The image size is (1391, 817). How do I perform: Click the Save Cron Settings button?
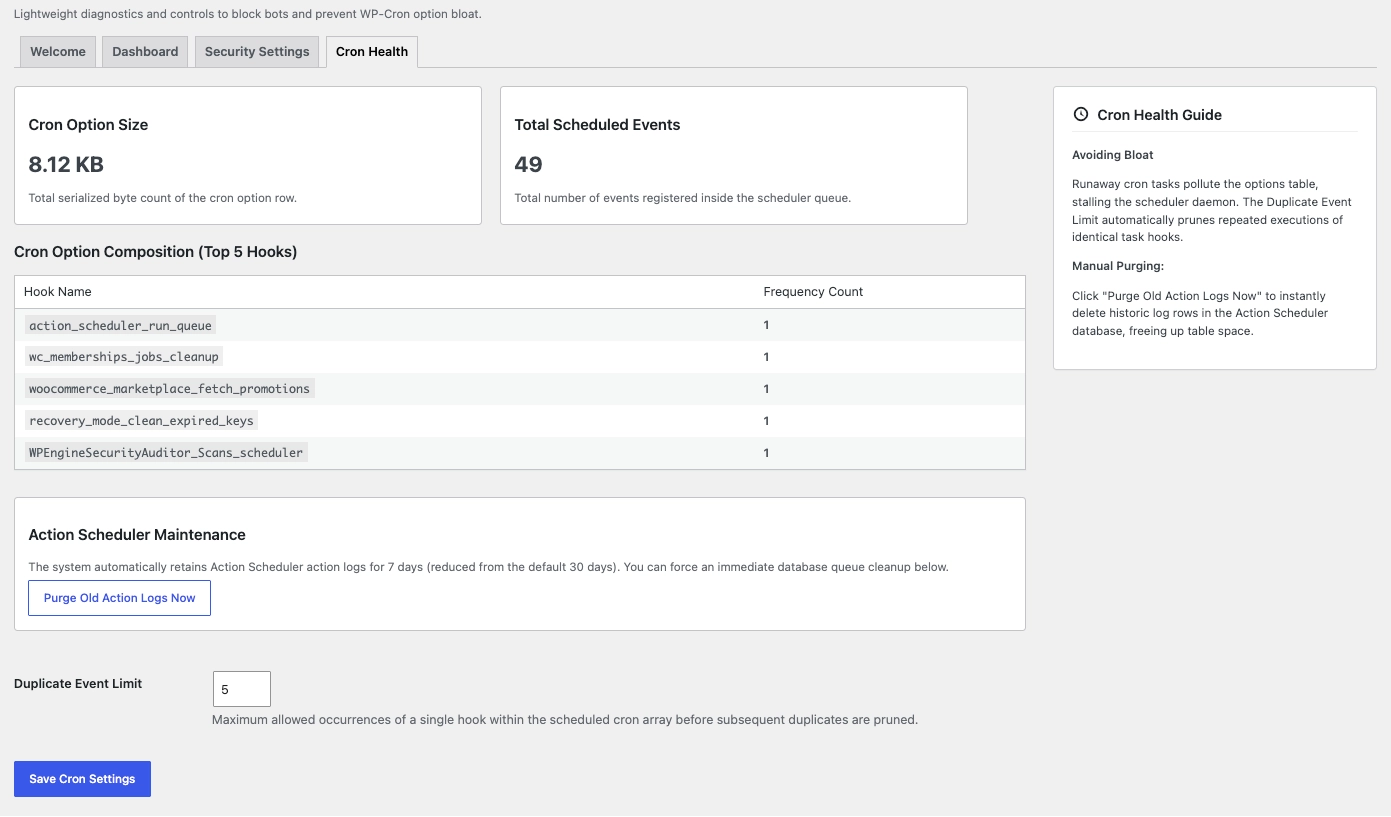coord(82,779)
